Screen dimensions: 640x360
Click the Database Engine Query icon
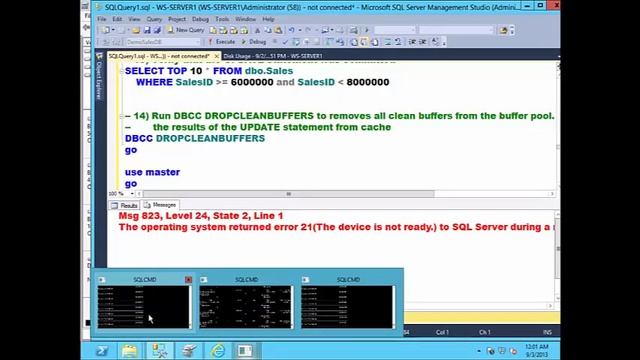(213, 30)
